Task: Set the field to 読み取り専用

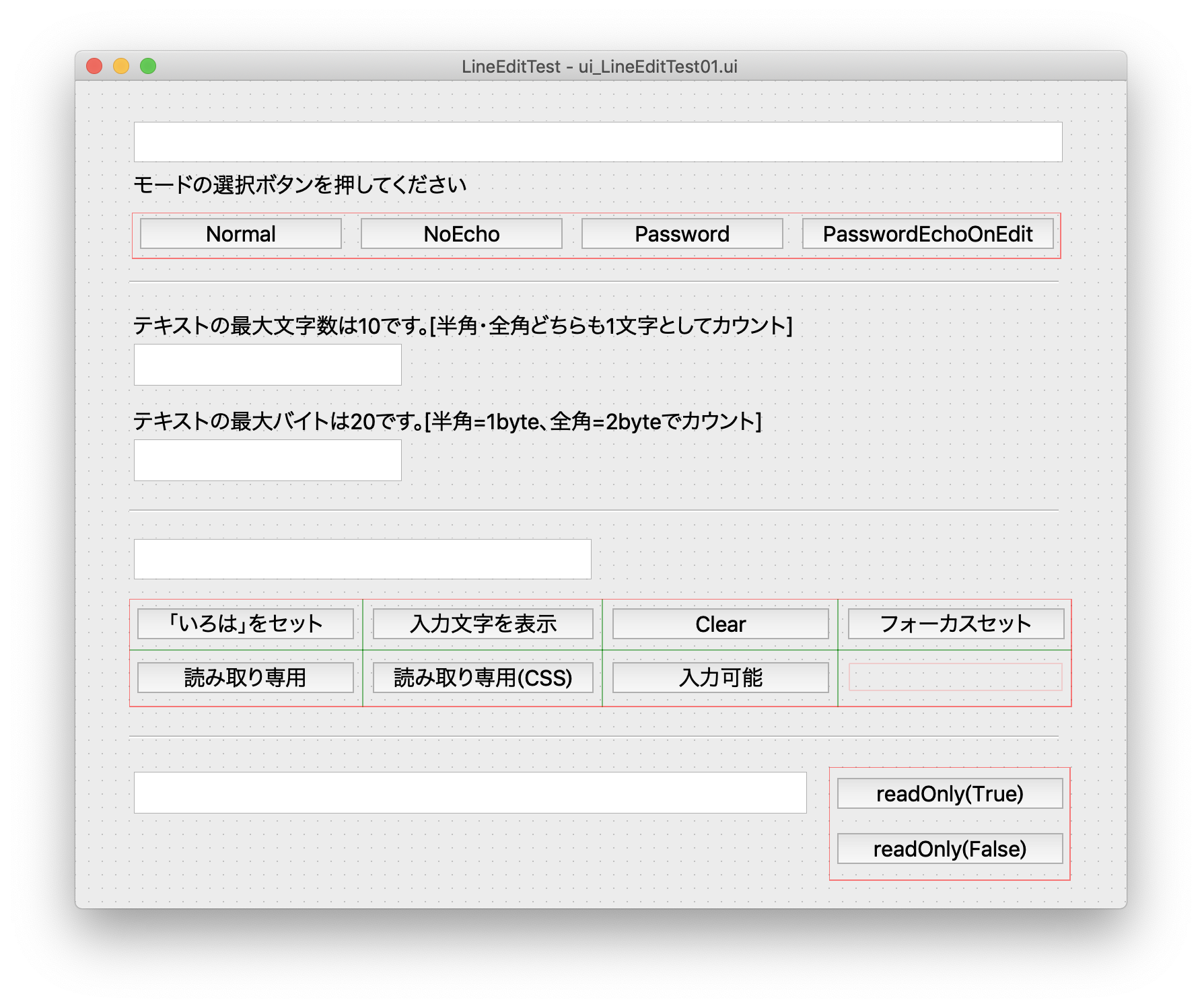Action: tap(245, 678)
